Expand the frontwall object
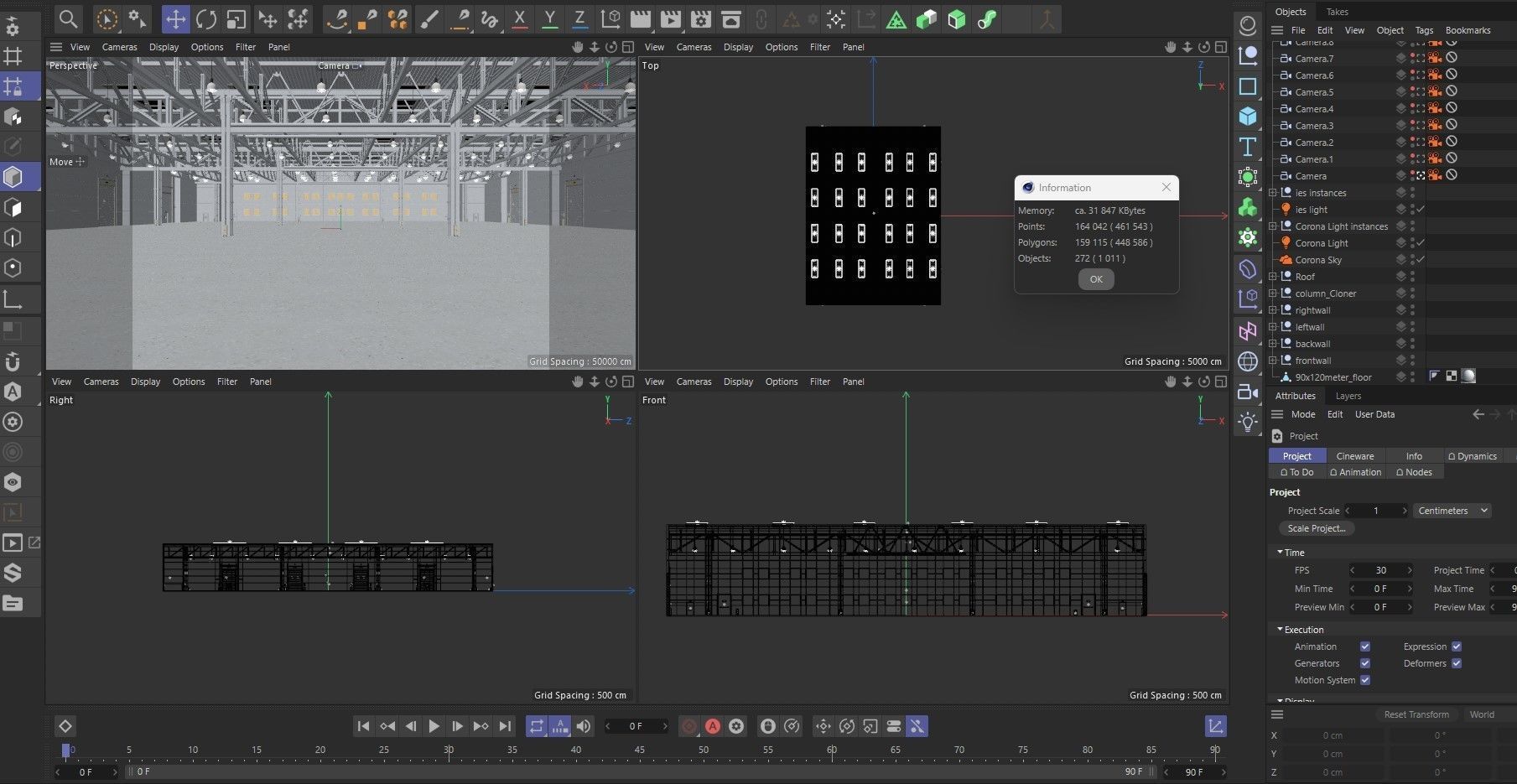Viewport: 1517px width, 784px height. [x=1273, y=361]
